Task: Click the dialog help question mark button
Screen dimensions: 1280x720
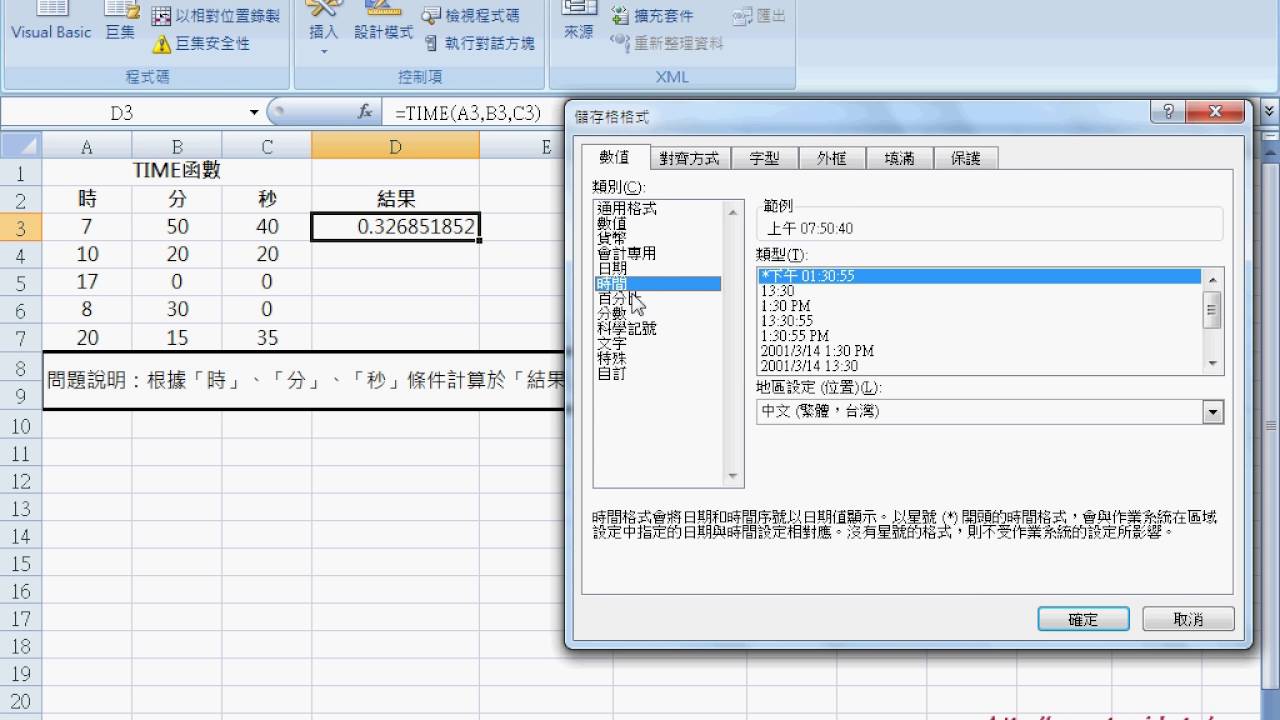Action: (1168, 112)
